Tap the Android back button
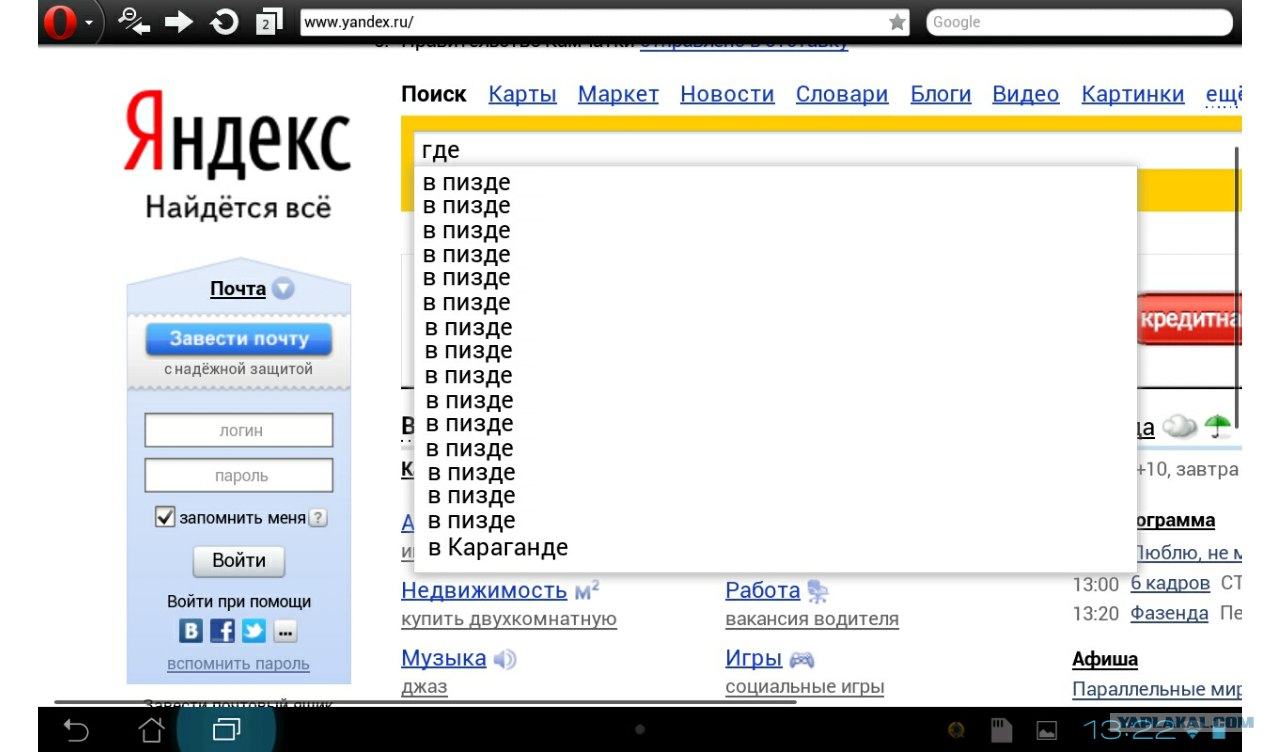This screenshot has height=752, width=1280. tap(76, 730)
